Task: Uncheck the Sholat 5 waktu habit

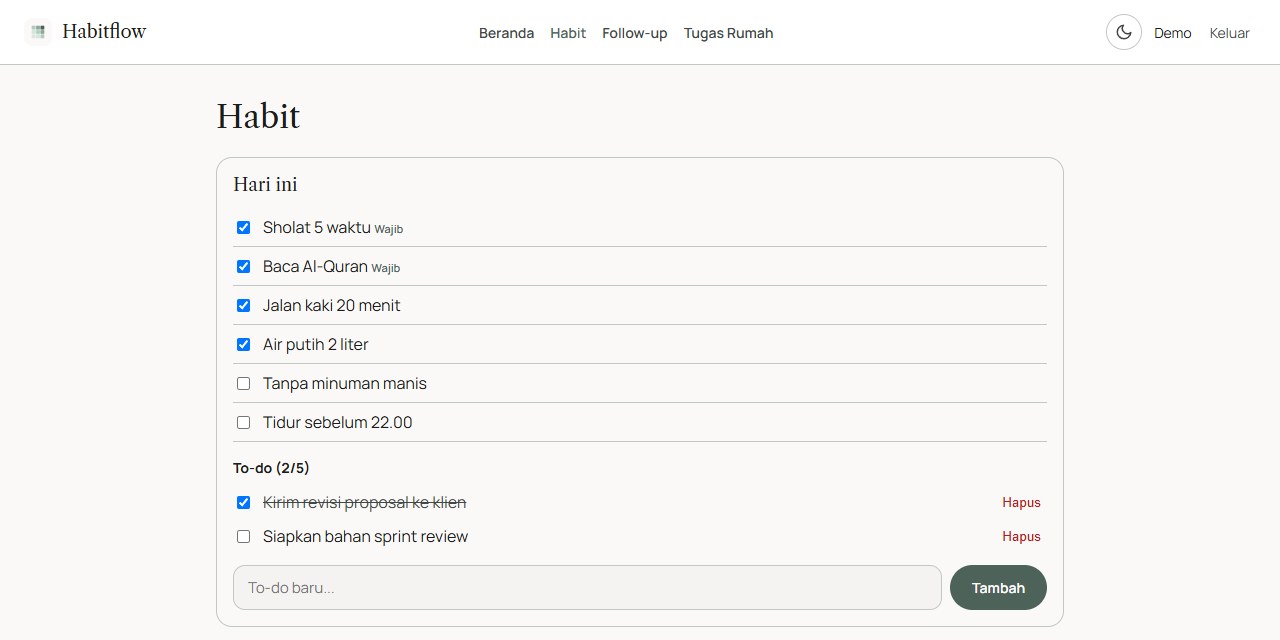Action: coord(243,228)
